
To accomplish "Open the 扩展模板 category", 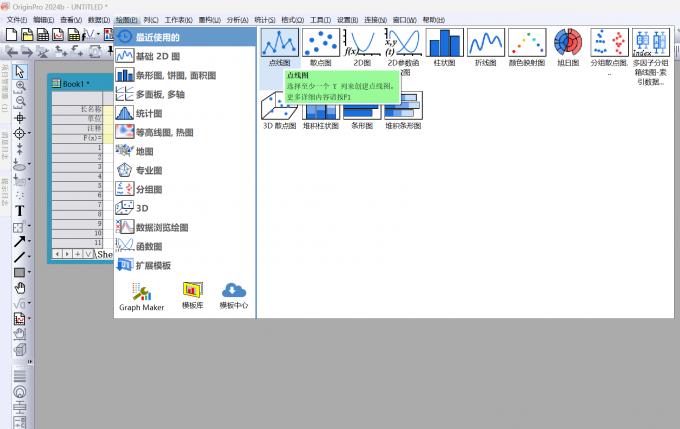I will pos(185,265).
